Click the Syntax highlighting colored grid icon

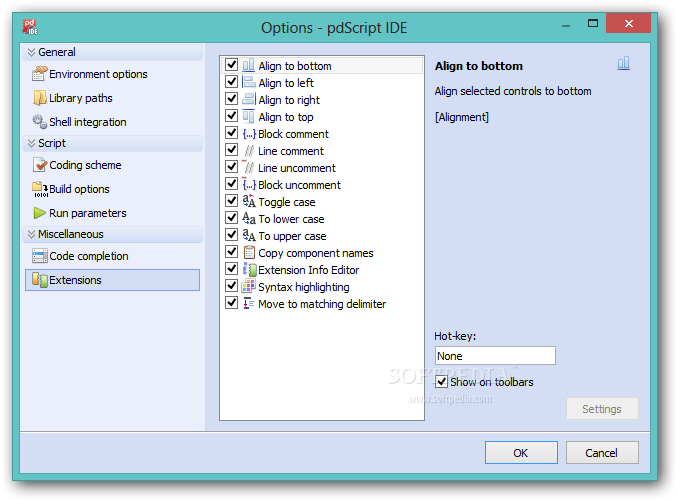click(x=249, y=286)
